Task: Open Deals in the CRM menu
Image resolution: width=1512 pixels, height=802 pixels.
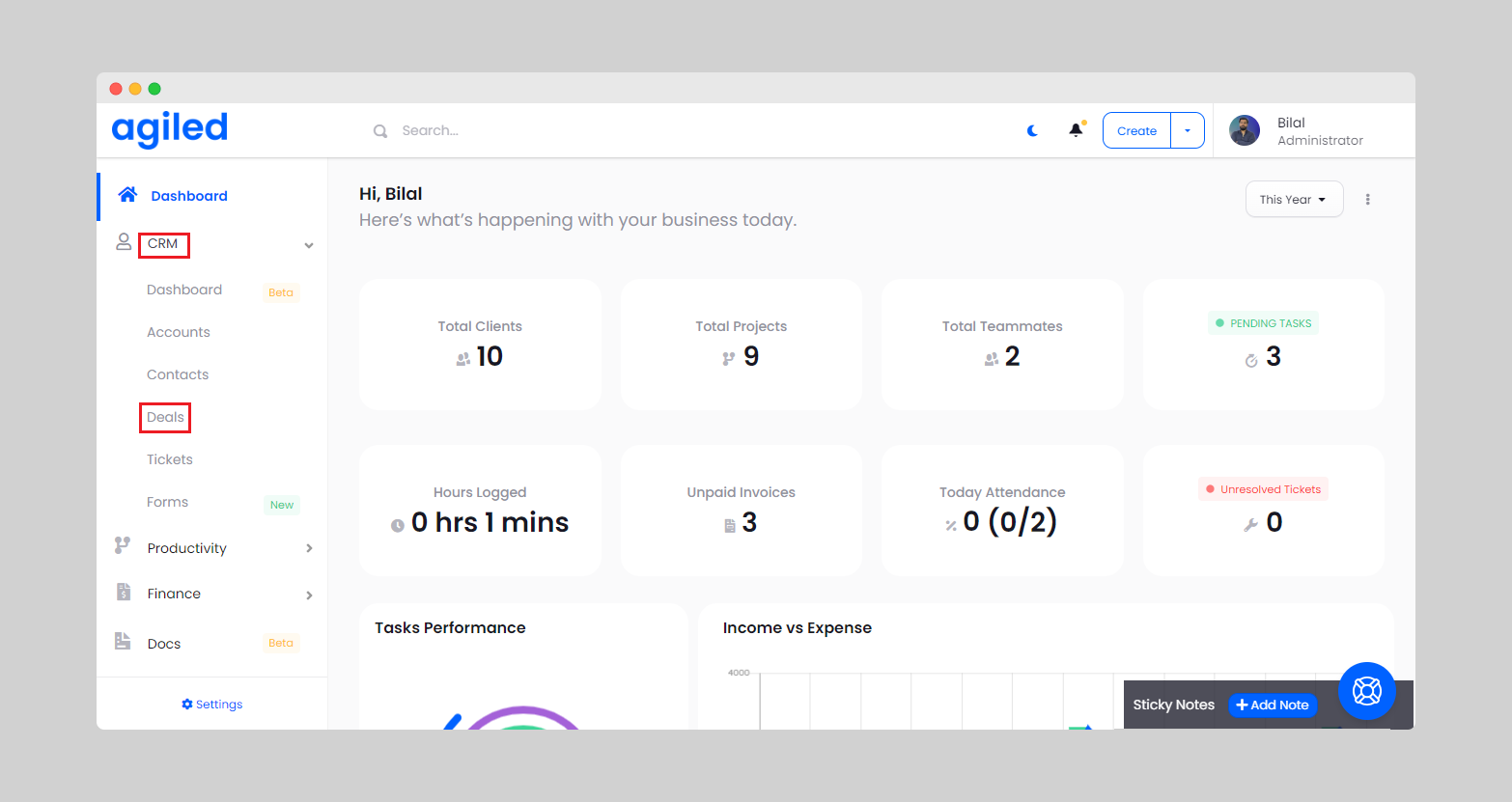Action: (x=165, y=417)
